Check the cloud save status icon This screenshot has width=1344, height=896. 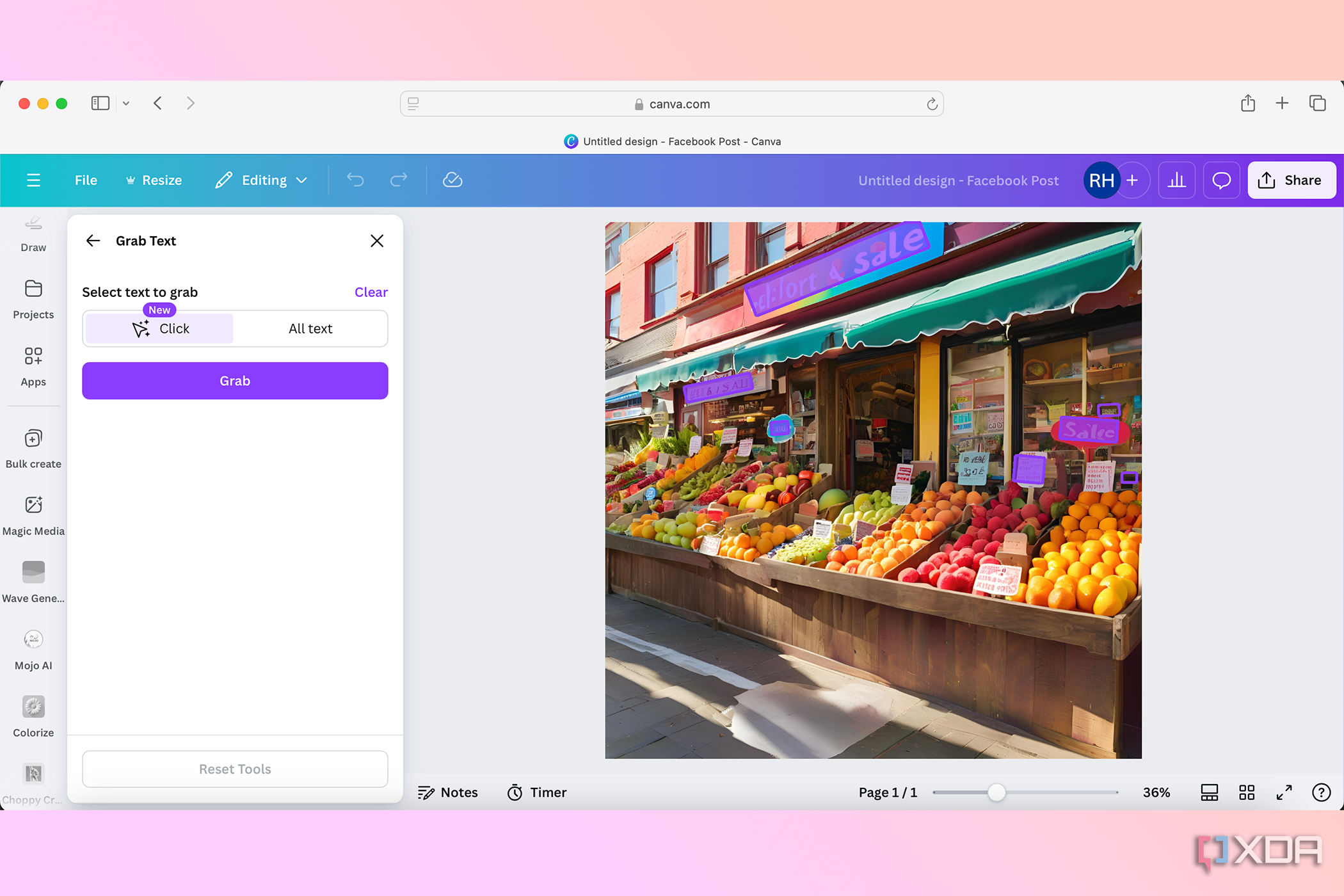tap(452, 180)
